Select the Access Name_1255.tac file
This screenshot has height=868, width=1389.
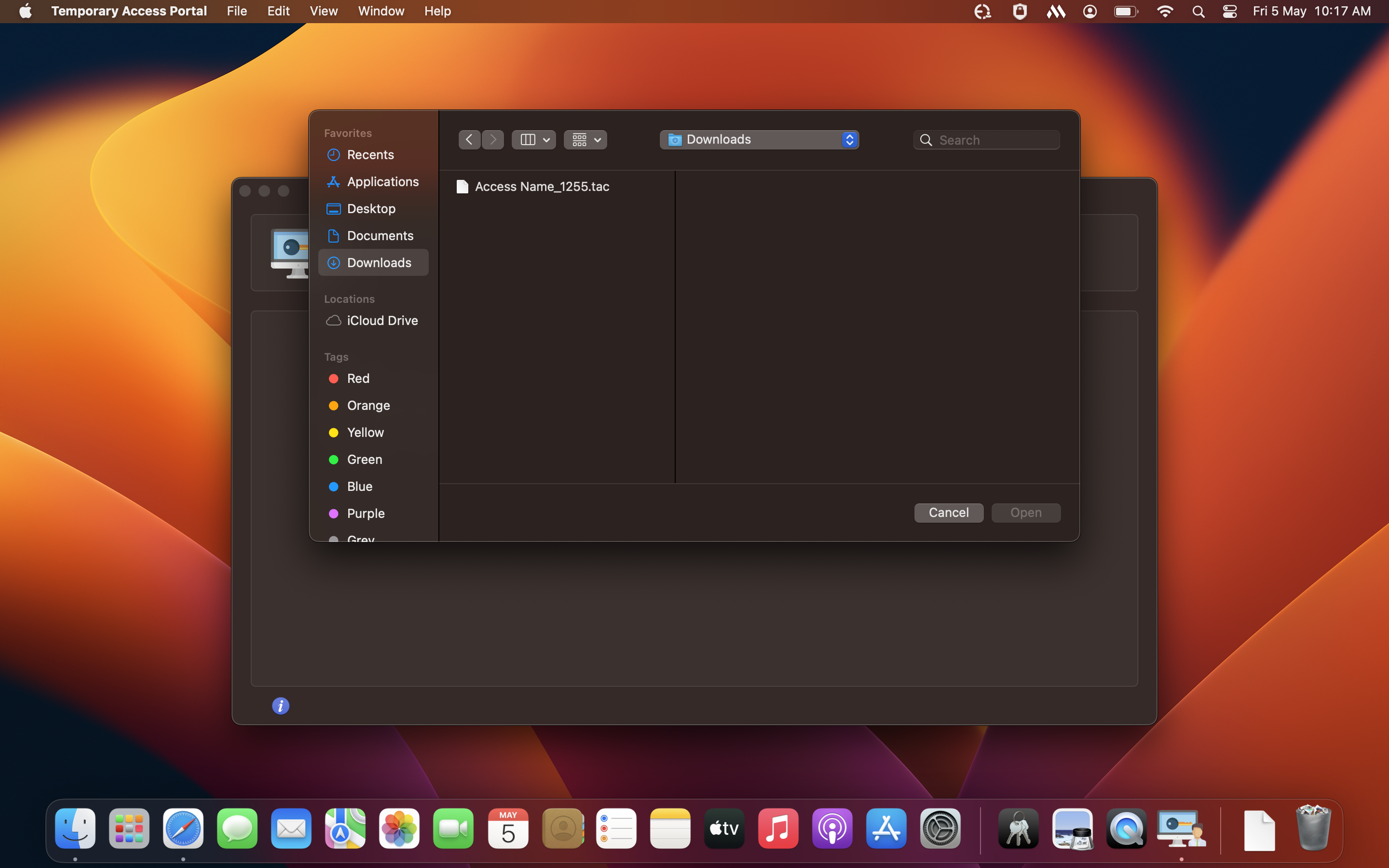click(x=541, y=187)
